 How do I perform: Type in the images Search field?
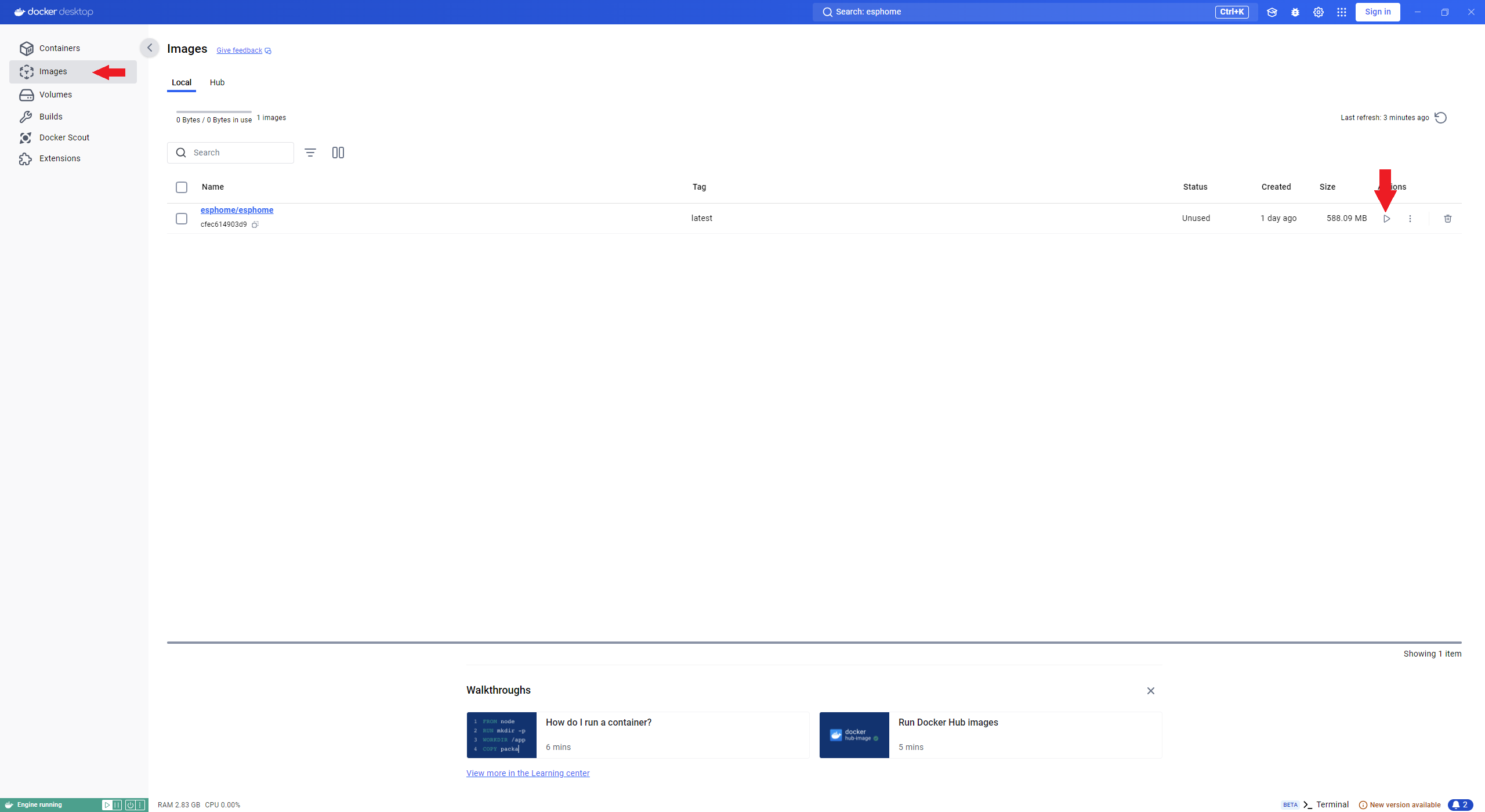pos(230,153)
